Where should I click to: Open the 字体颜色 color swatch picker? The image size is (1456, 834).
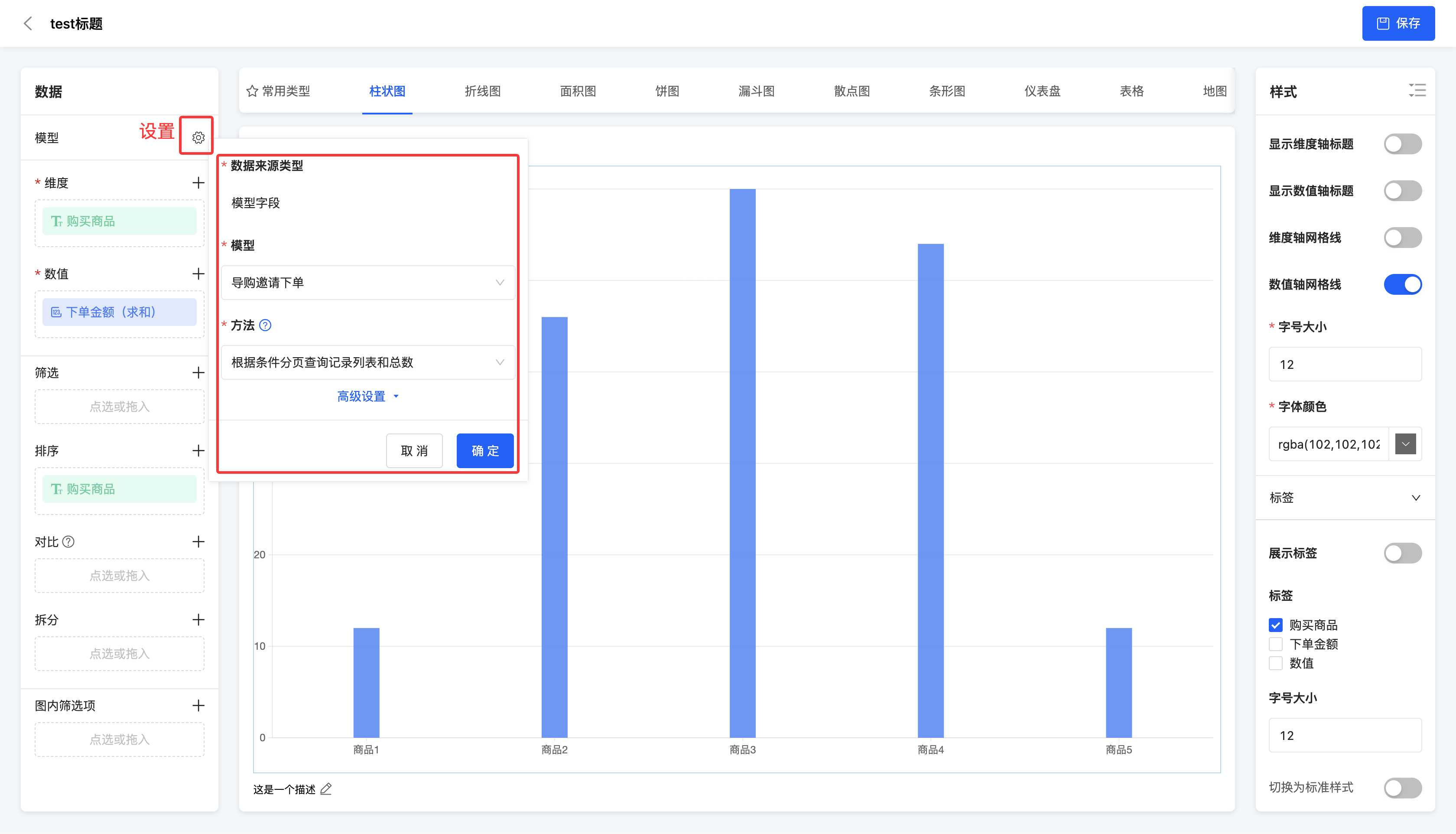(x=1405, y=444)
